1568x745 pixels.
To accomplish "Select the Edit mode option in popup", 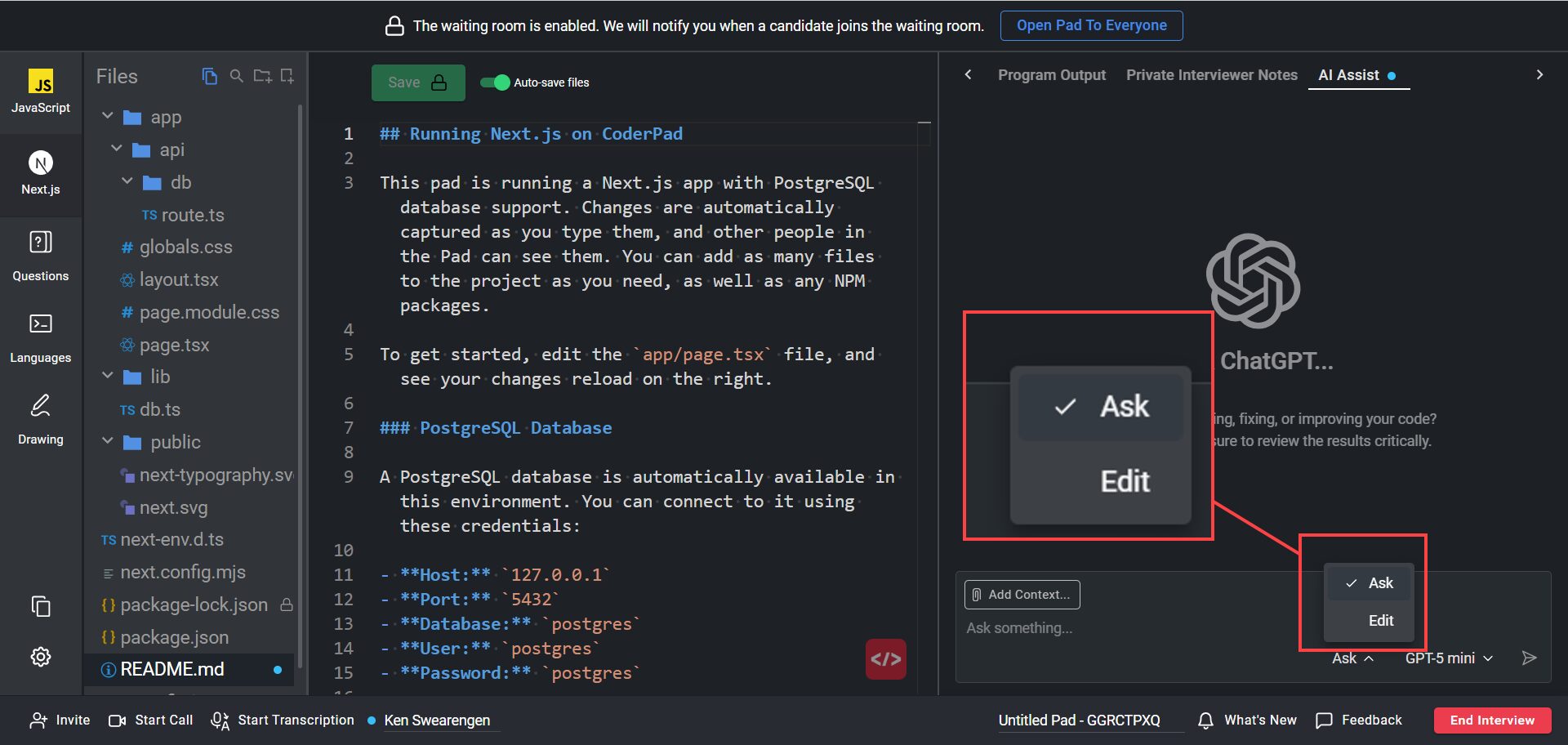I will 1379,621.
